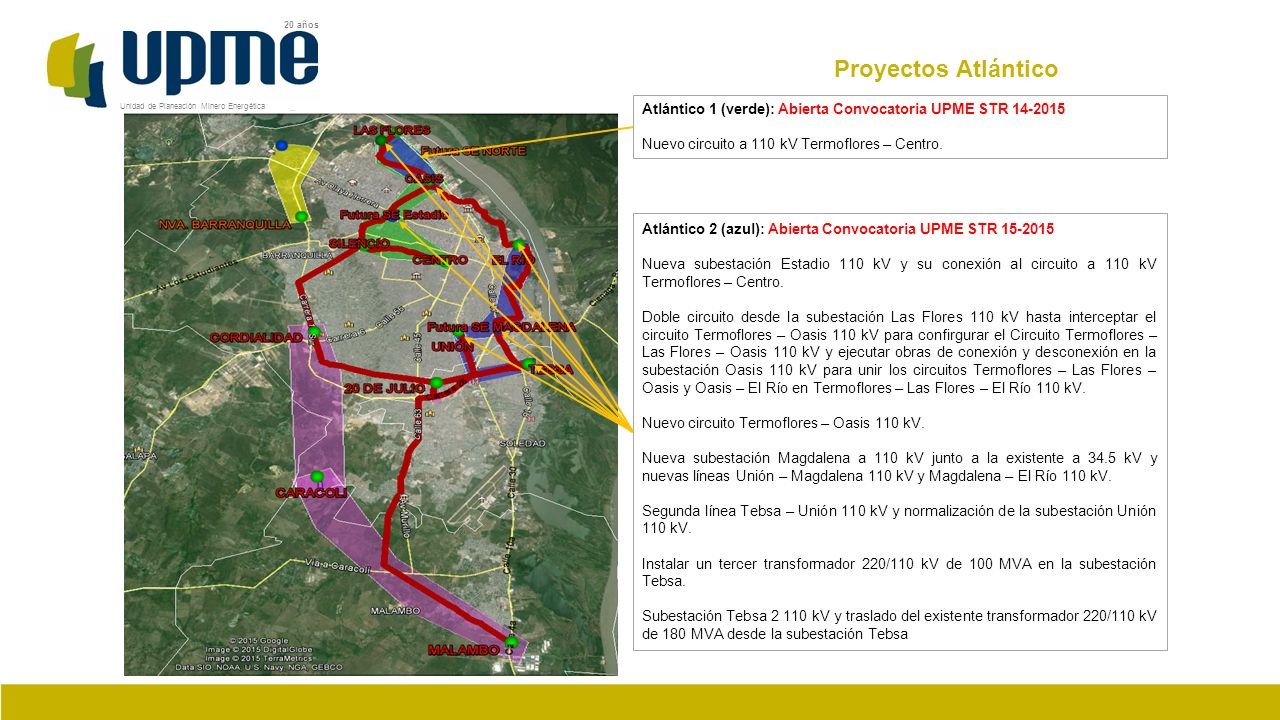Select 'Atlántico 1 (verde):' heading
This screenshot has width=1280, height=720.
[x=708, y=109]
